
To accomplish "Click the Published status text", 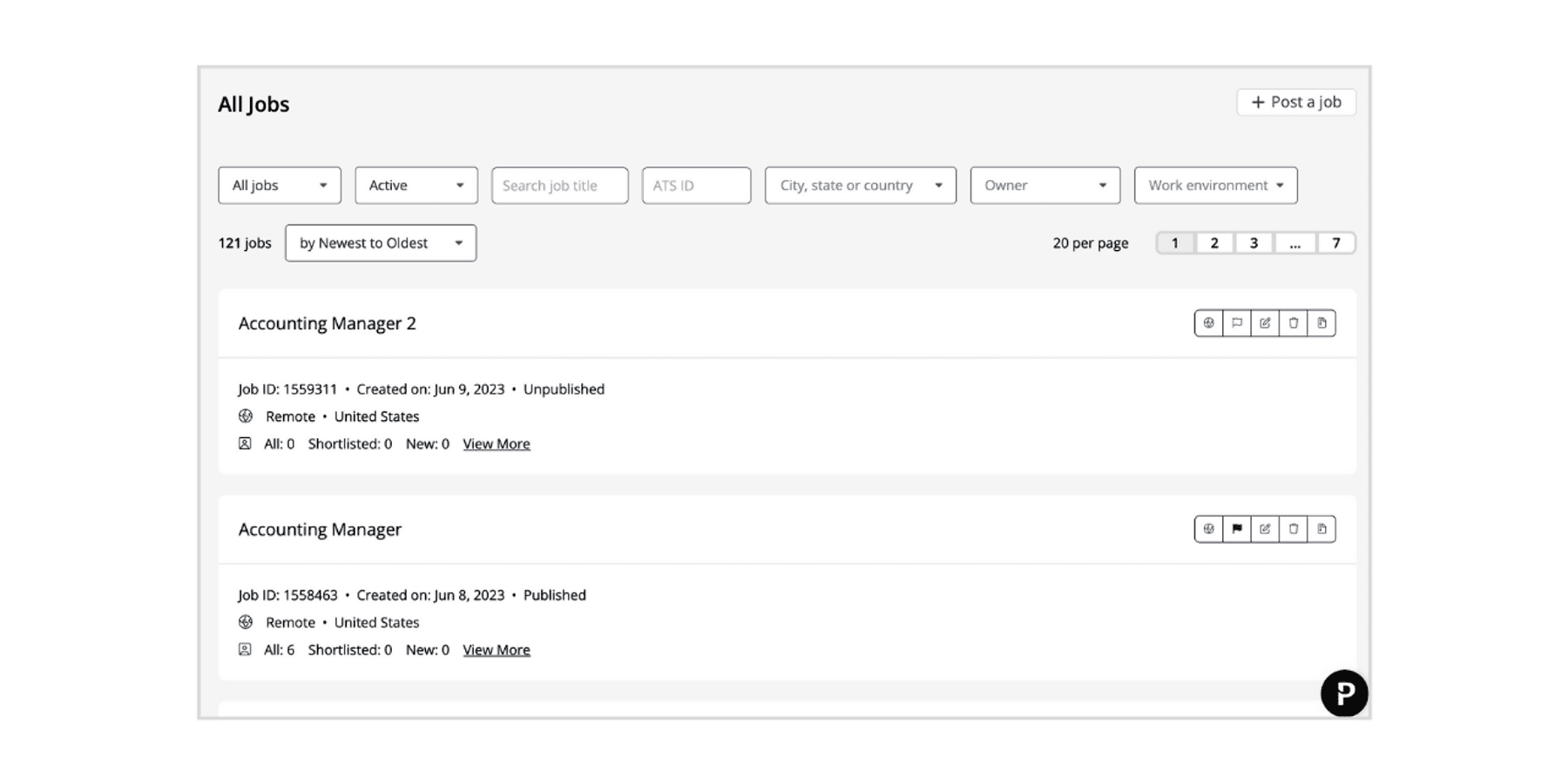I will point(555,595).
